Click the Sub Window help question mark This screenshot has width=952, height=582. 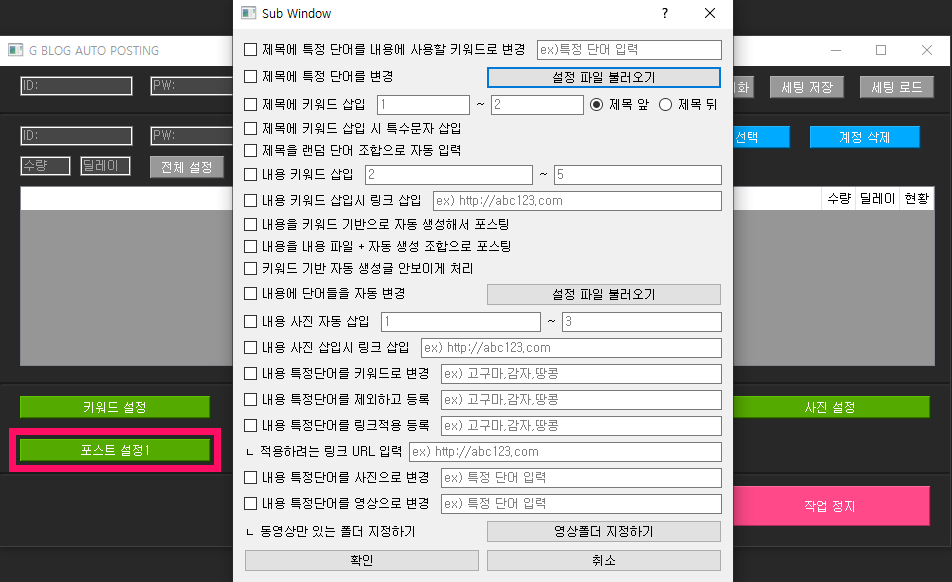point(665,14)
